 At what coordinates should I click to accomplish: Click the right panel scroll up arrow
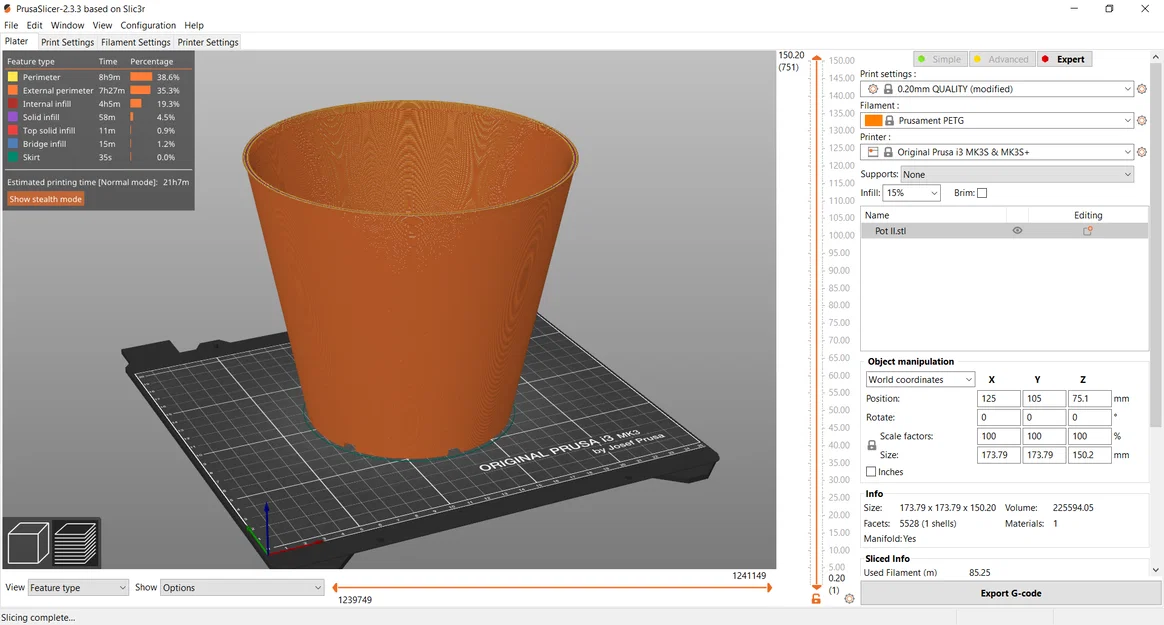click(1156, 56)
